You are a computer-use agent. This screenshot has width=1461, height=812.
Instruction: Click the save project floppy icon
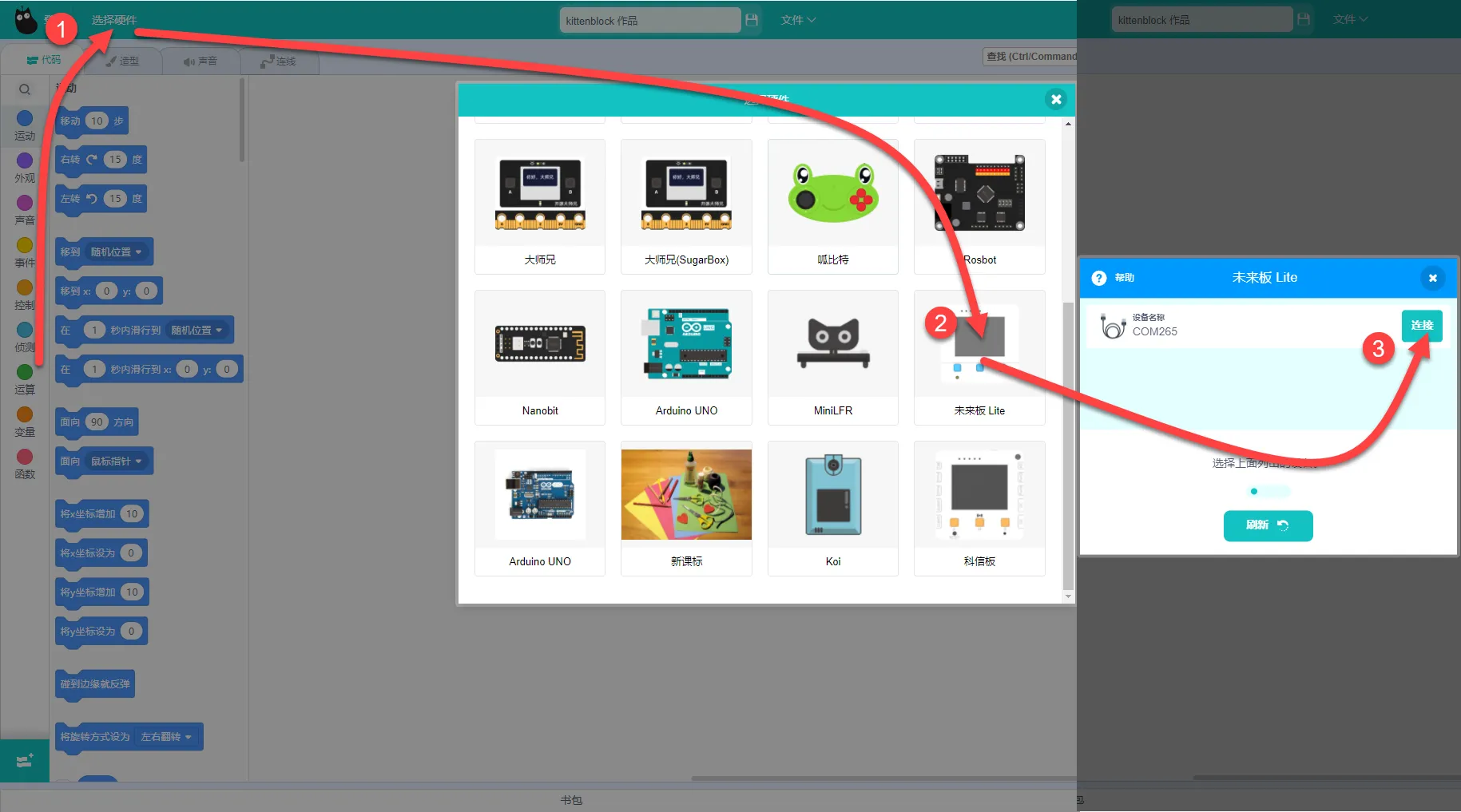coord(752,20)
